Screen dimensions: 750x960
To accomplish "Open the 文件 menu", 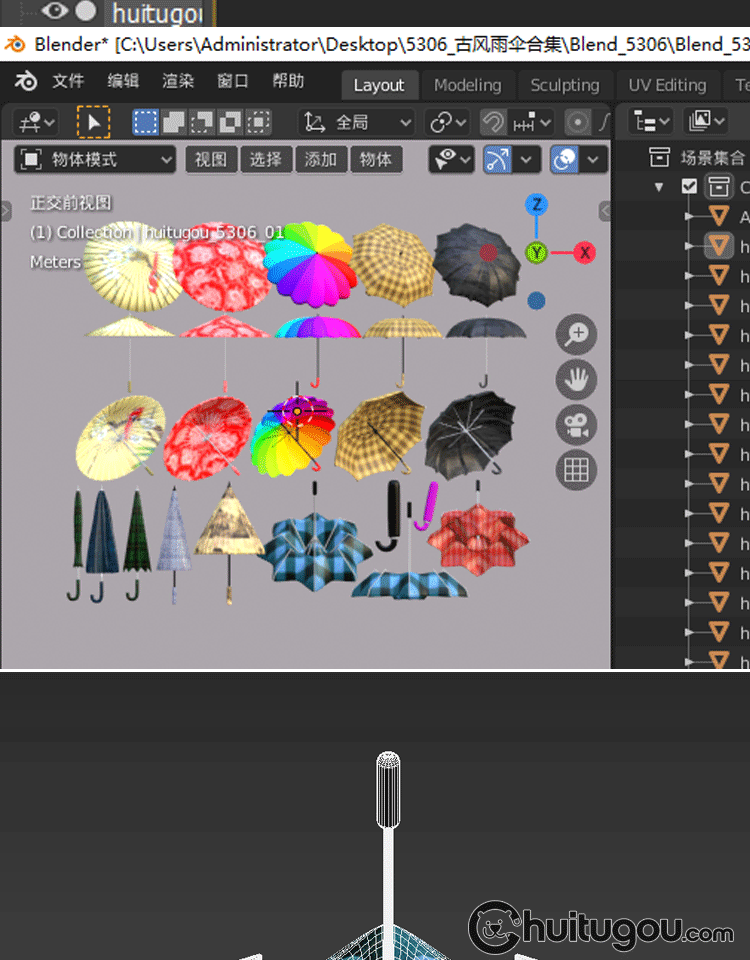I will (68, 82).
